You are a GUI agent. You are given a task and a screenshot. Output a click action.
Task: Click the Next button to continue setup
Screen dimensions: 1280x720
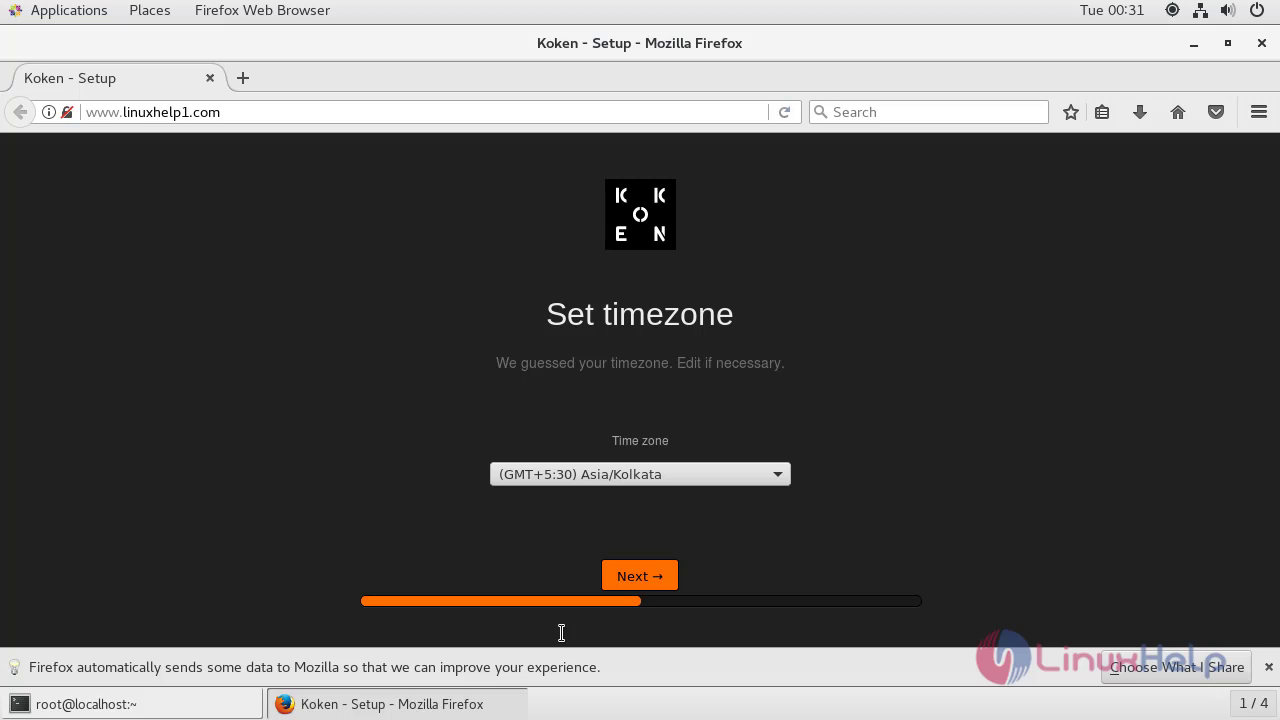pos(640,575)
